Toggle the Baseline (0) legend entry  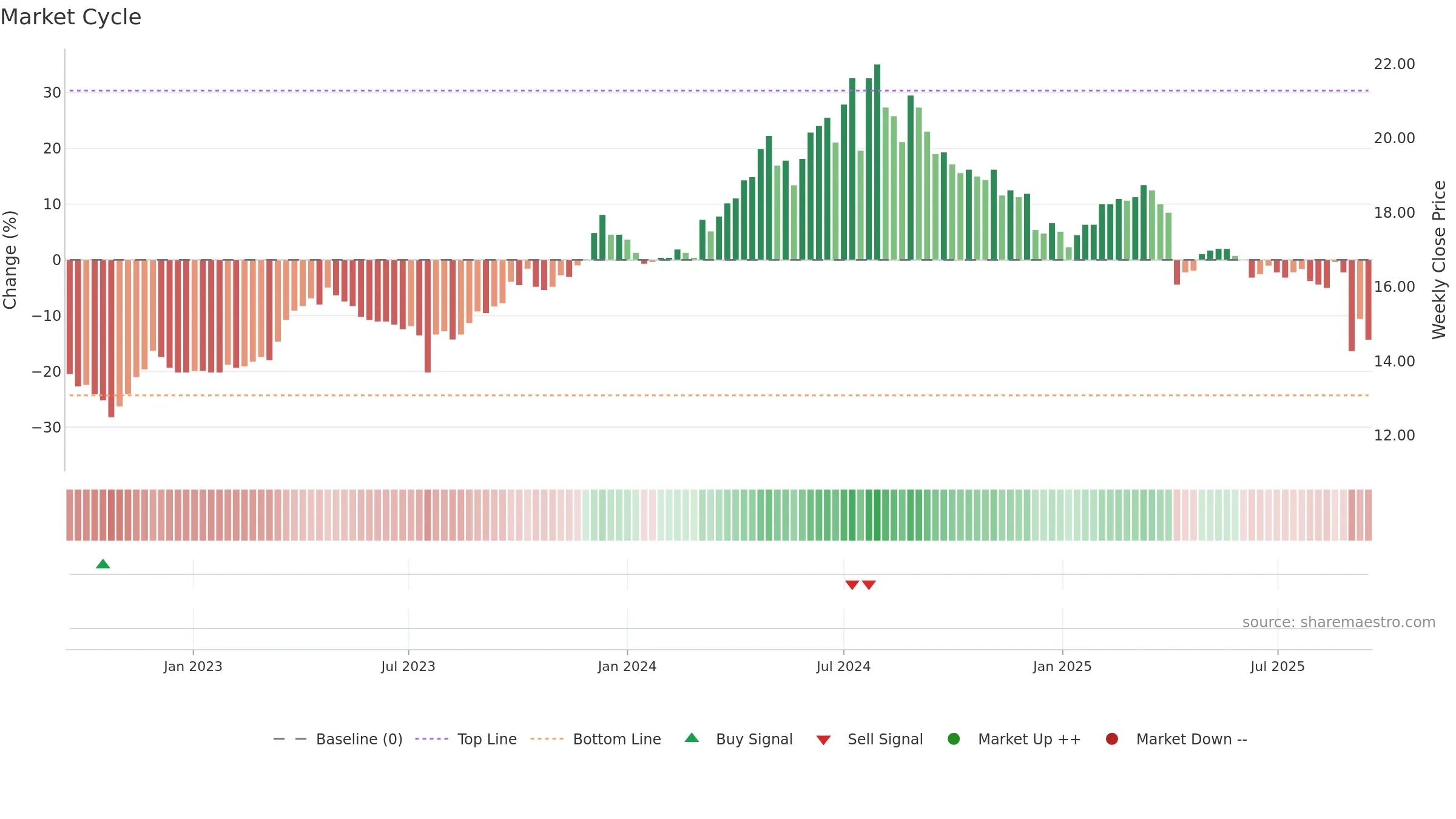click(338, 739)
